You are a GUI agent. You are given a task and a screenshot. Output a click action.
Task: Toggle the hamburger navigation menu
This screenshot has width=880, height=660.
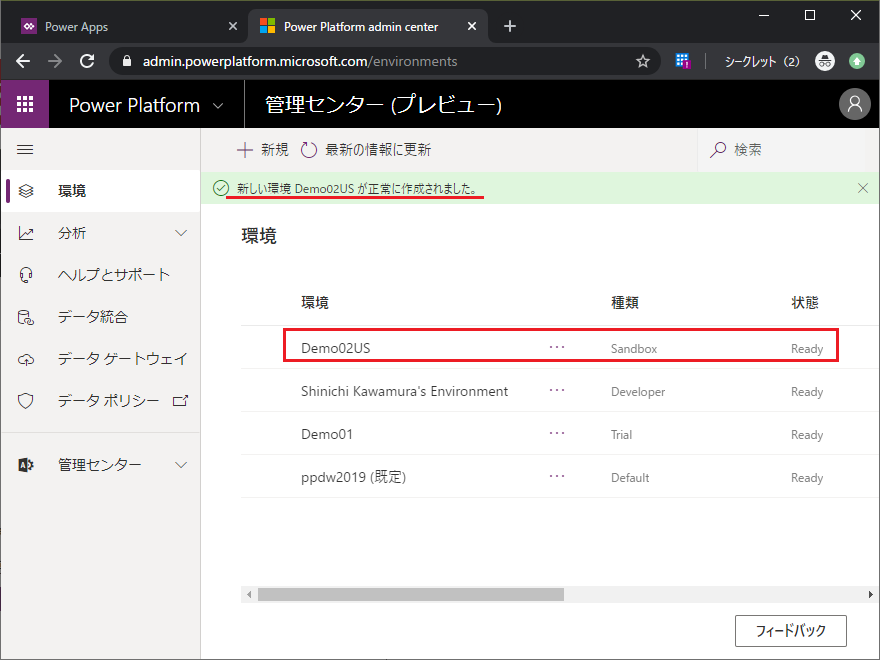click(x=25, y=150)
